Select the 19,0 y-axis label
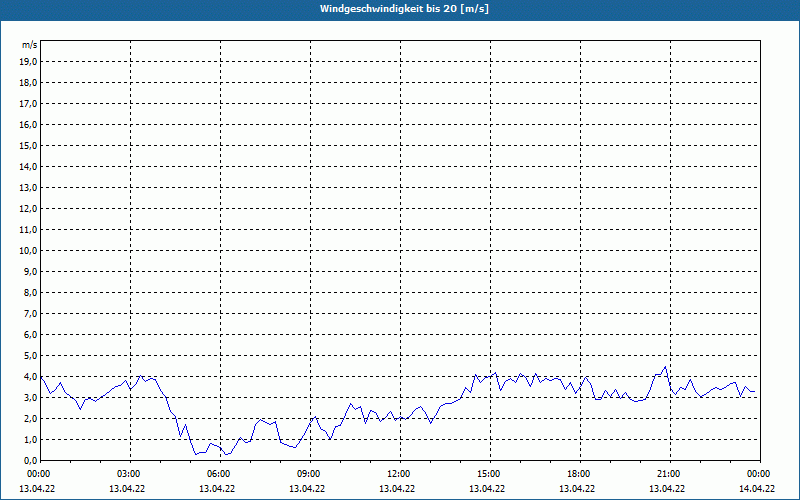This screenshot has height=500, width=800. point(29,62)
